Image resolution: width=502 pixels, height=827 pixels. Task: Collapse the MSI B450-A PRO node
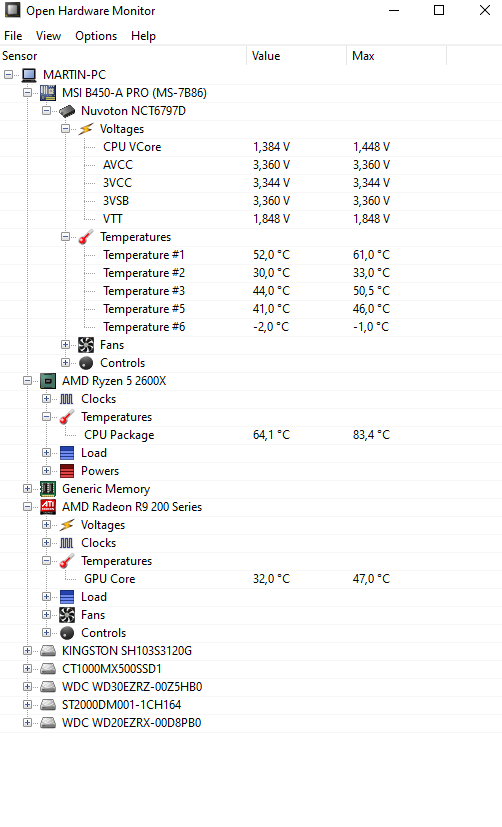[27, 93]
